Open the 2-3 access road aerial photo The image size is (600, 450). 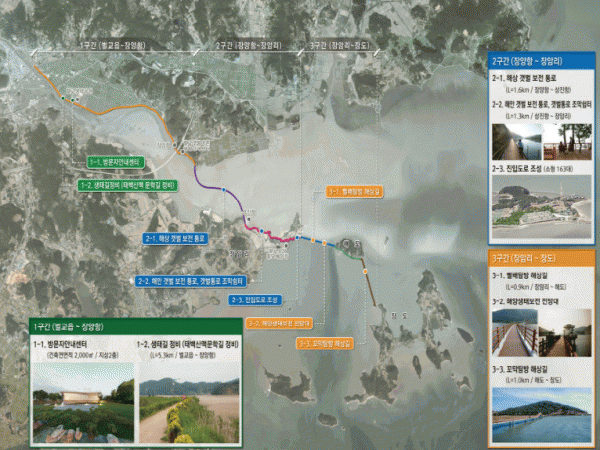tap(540, 204)
